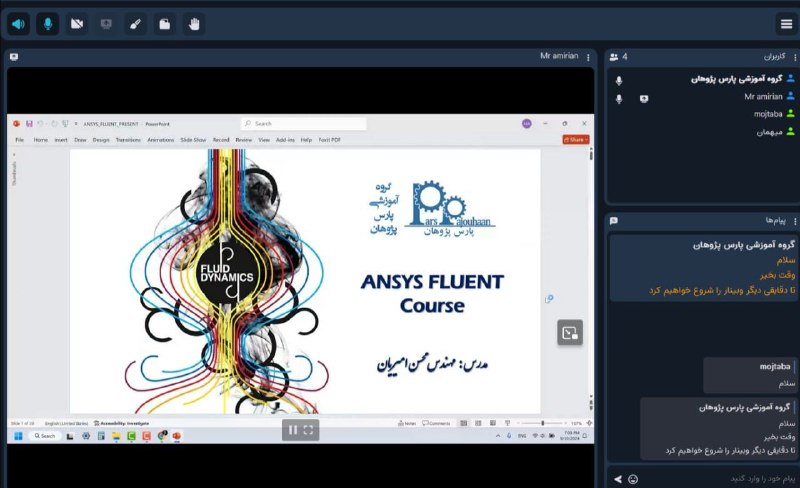Viewport: 800px width, 488px height.
Task: Open the file sharing folder icon
Action: pyautogui.click(x=165, y=24)
